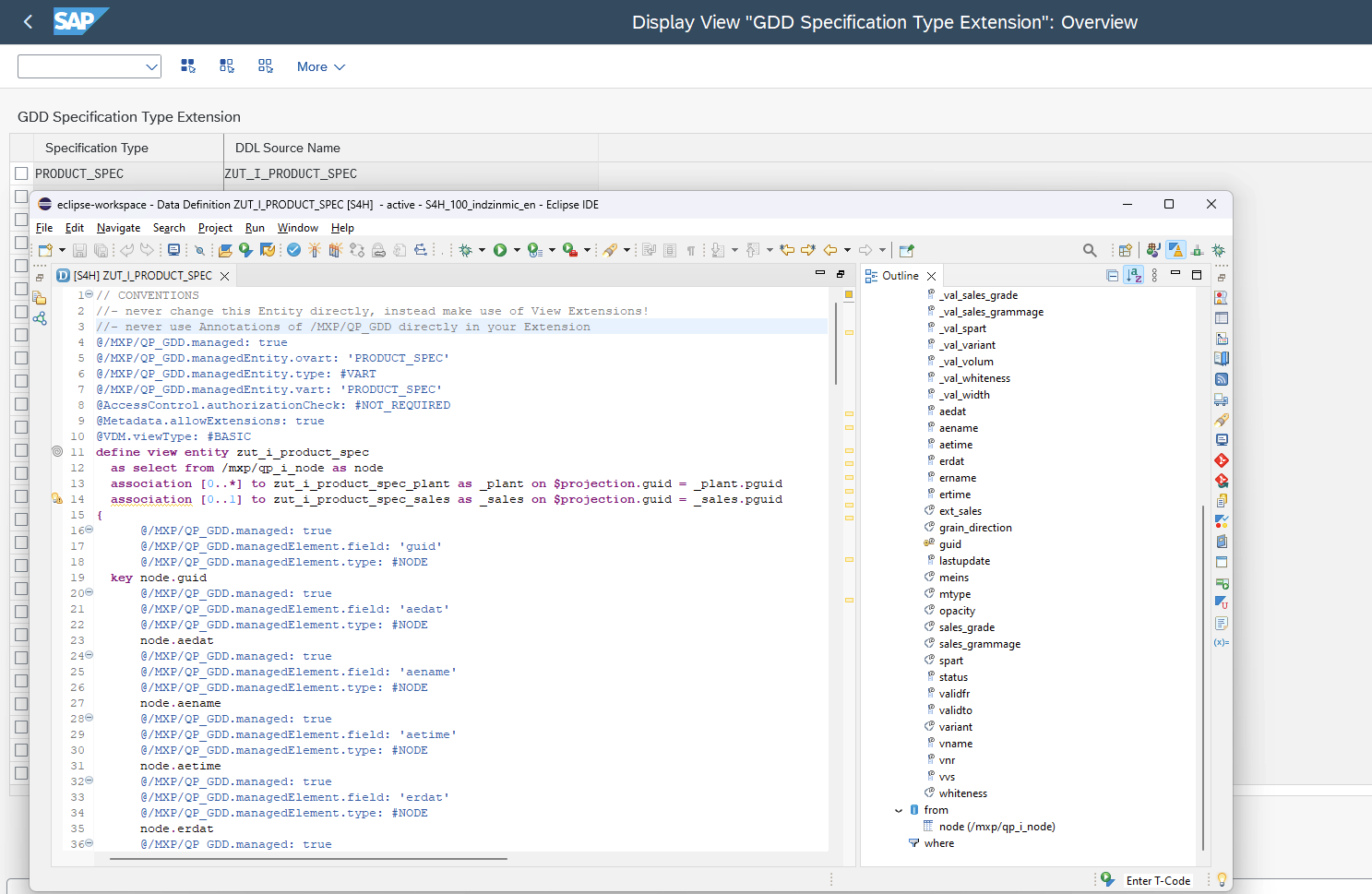This screenshot has height=894, width=1372.
Task: Collapse the from node in Outline
Action: pyautogui.click(x=899, y=810)
